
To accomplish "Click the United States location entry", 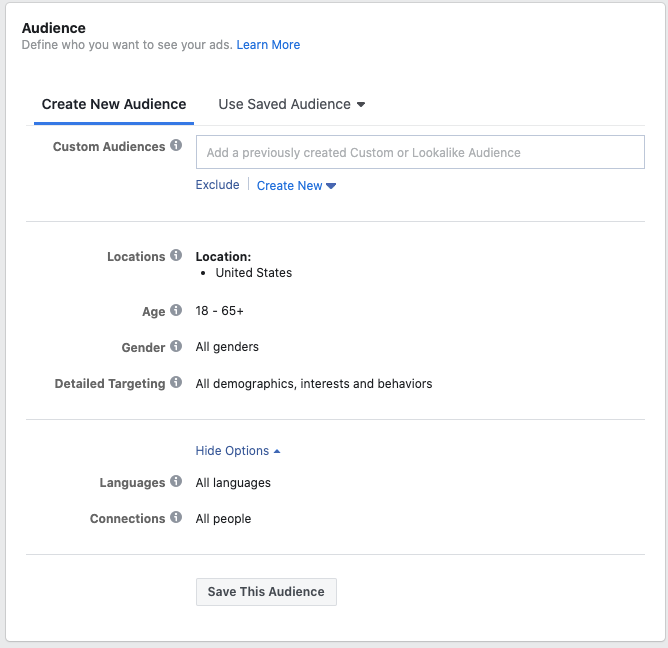I will tap(254, 272).
